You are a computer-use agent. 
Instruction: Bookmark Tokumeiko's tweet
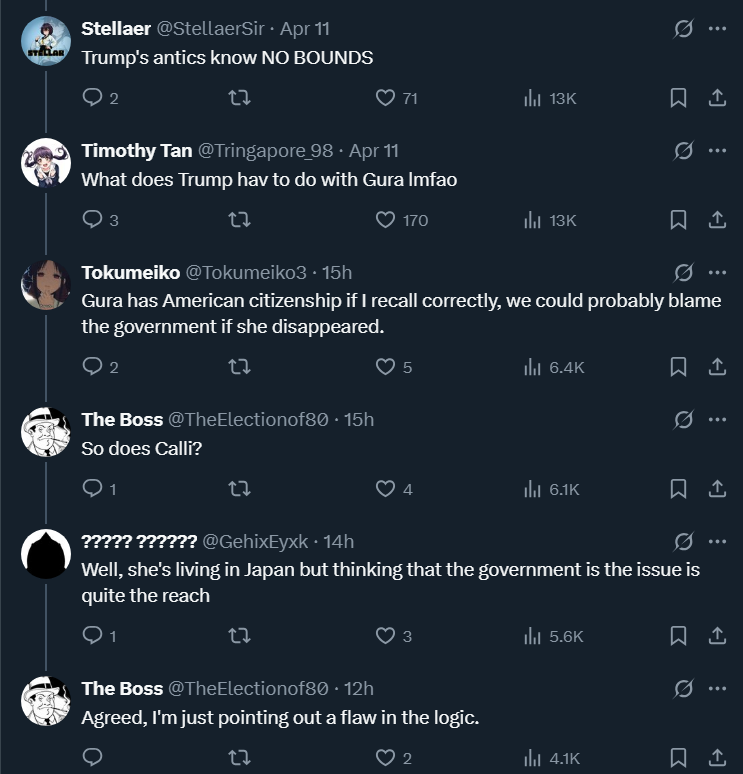point(678,367)
